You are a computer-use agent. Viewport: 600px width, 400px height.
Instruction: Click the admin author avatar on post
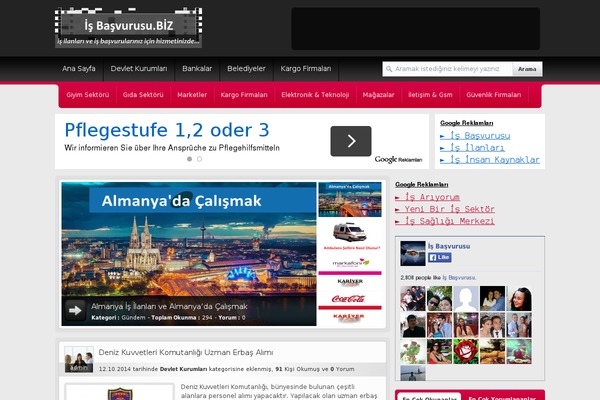[x=78, y=360]
